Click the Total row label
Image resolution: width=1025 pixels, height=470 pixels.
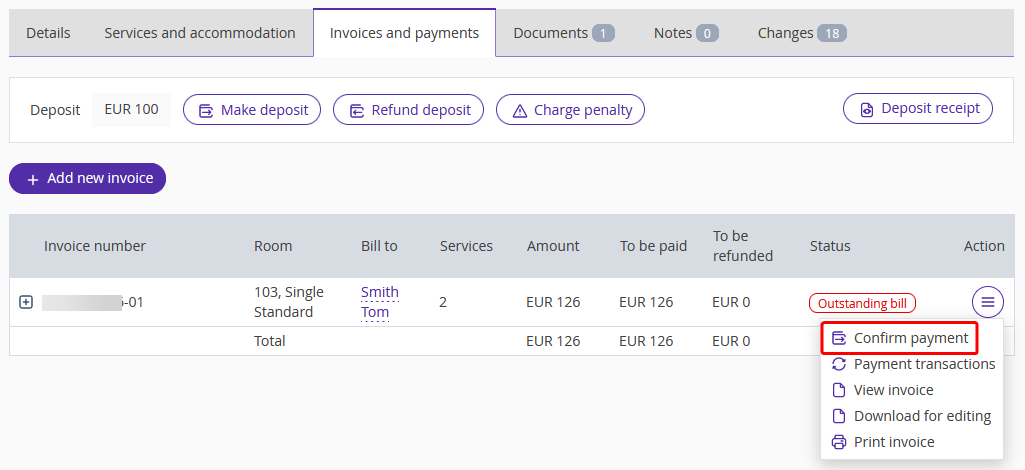269,341
